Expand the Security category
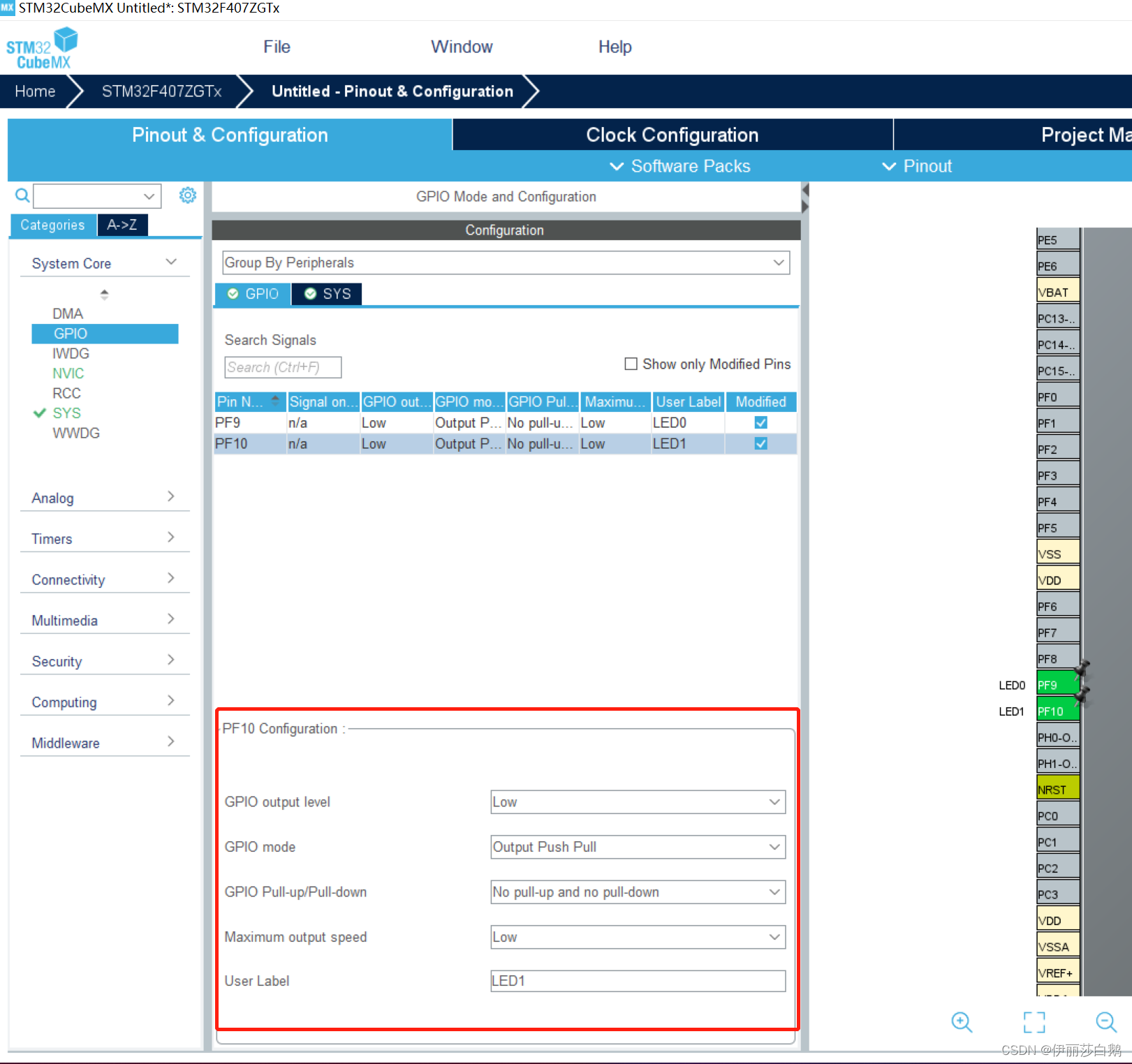Image resolution: width=1132 pixels, height=1064 pixels. click(x=105, y=661)
